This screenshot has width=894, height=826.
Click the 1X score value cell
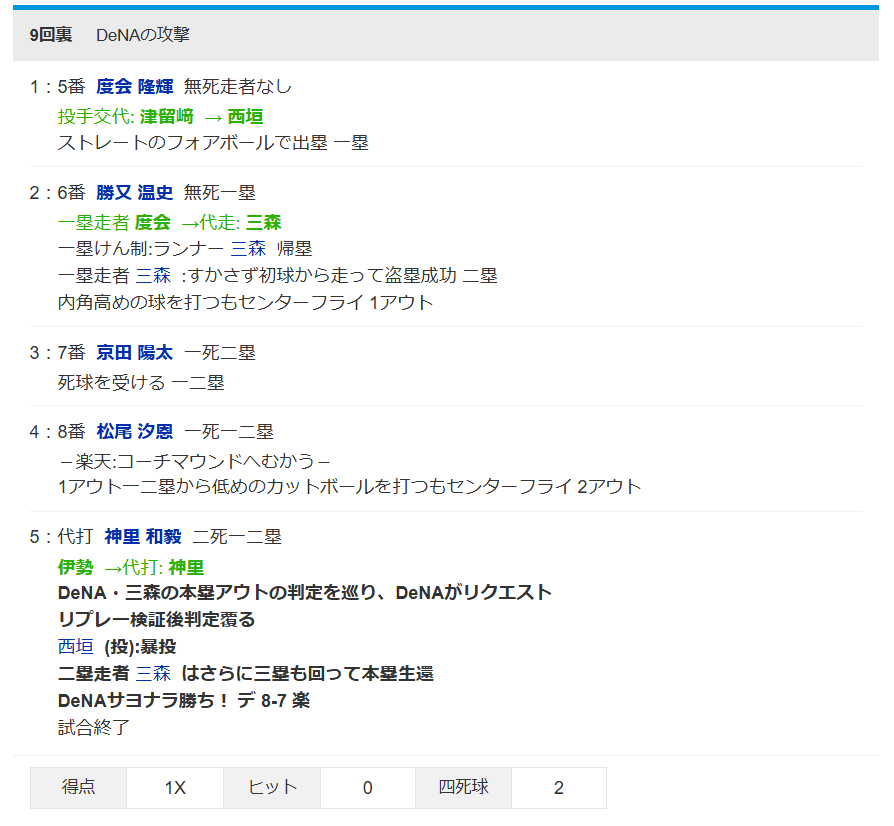coord(175,787)
